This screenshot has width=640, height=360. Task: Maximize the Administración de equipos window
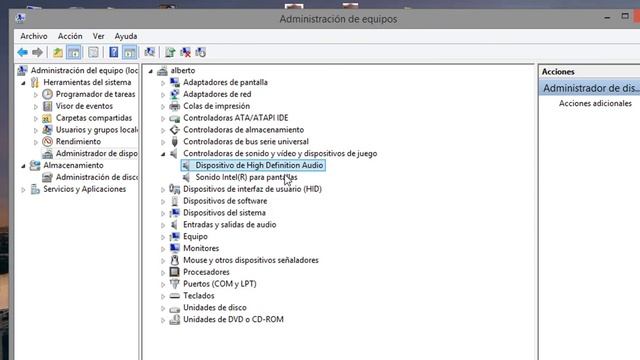pos(625,16)
